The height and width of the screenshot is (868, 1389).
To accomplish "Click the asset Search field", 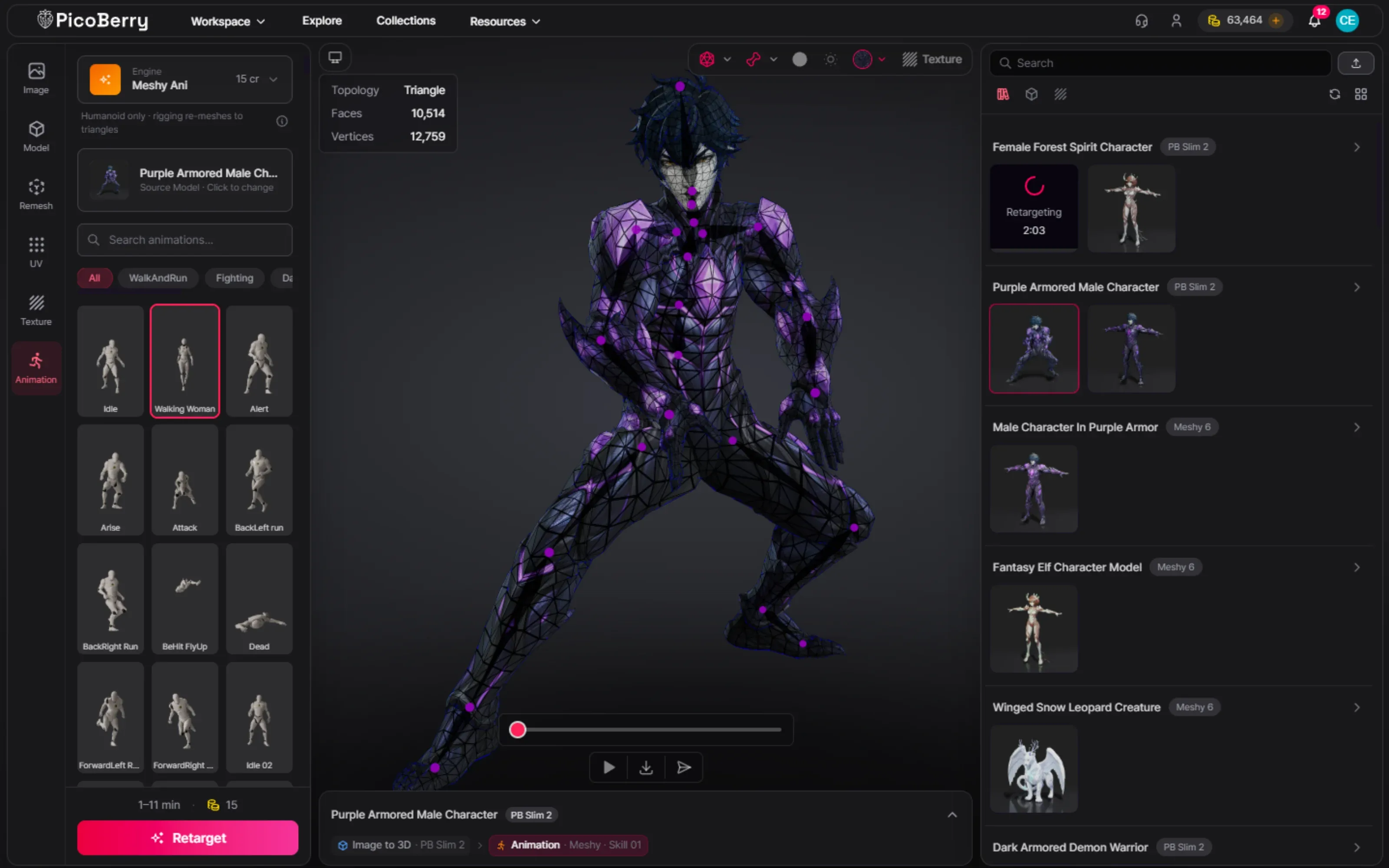I will point(1161,63).
